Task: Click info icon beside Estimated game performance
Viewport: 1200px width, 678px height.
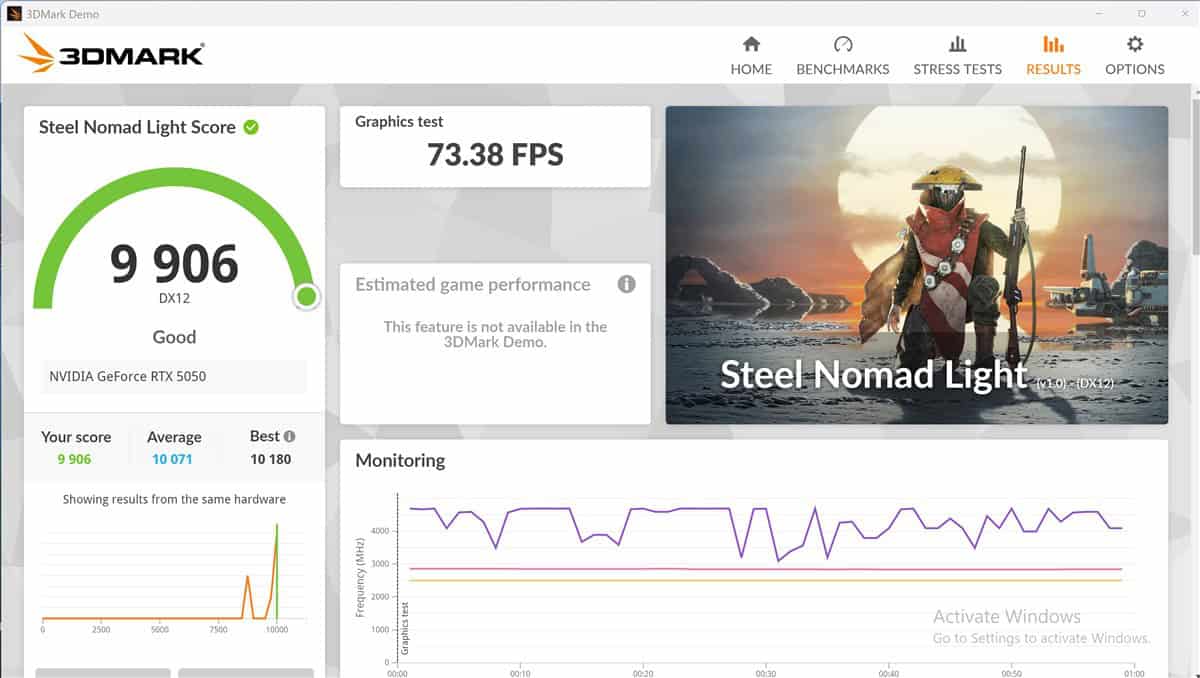Action: click(x=627, y=284)
